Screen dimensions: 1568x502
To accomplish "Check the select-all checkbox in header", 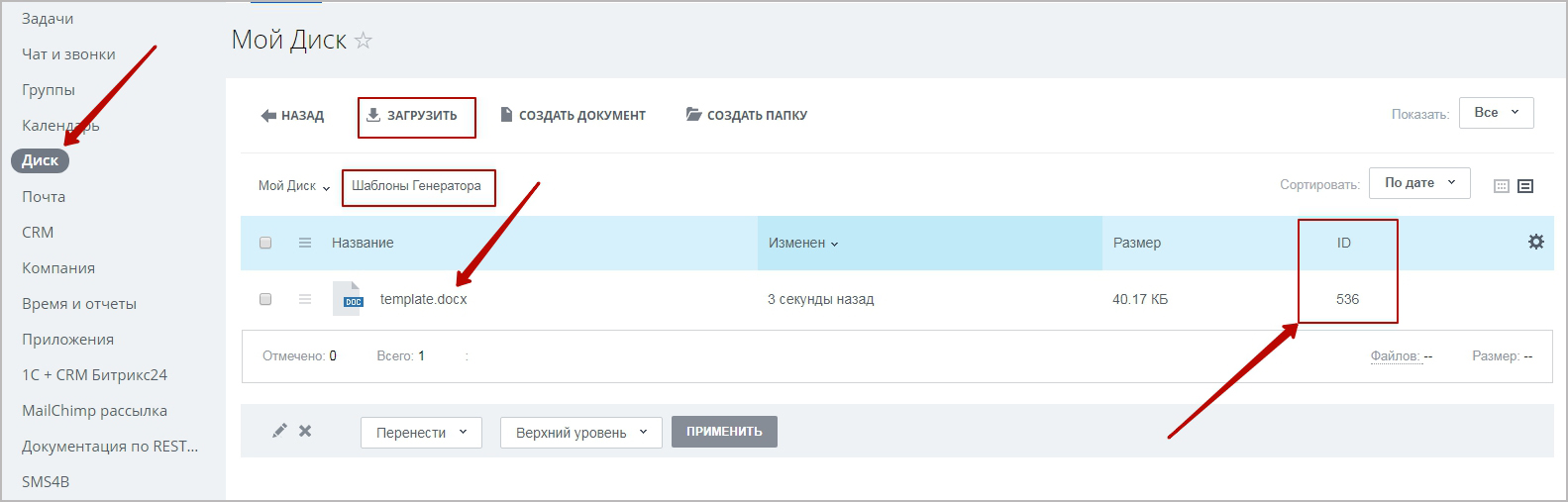I will 265,243.
